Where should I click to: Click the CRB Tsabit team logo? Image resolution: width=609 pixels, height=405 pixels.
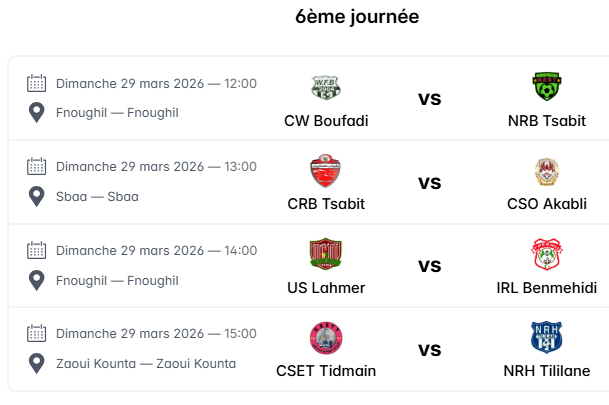tap(326, 171)
